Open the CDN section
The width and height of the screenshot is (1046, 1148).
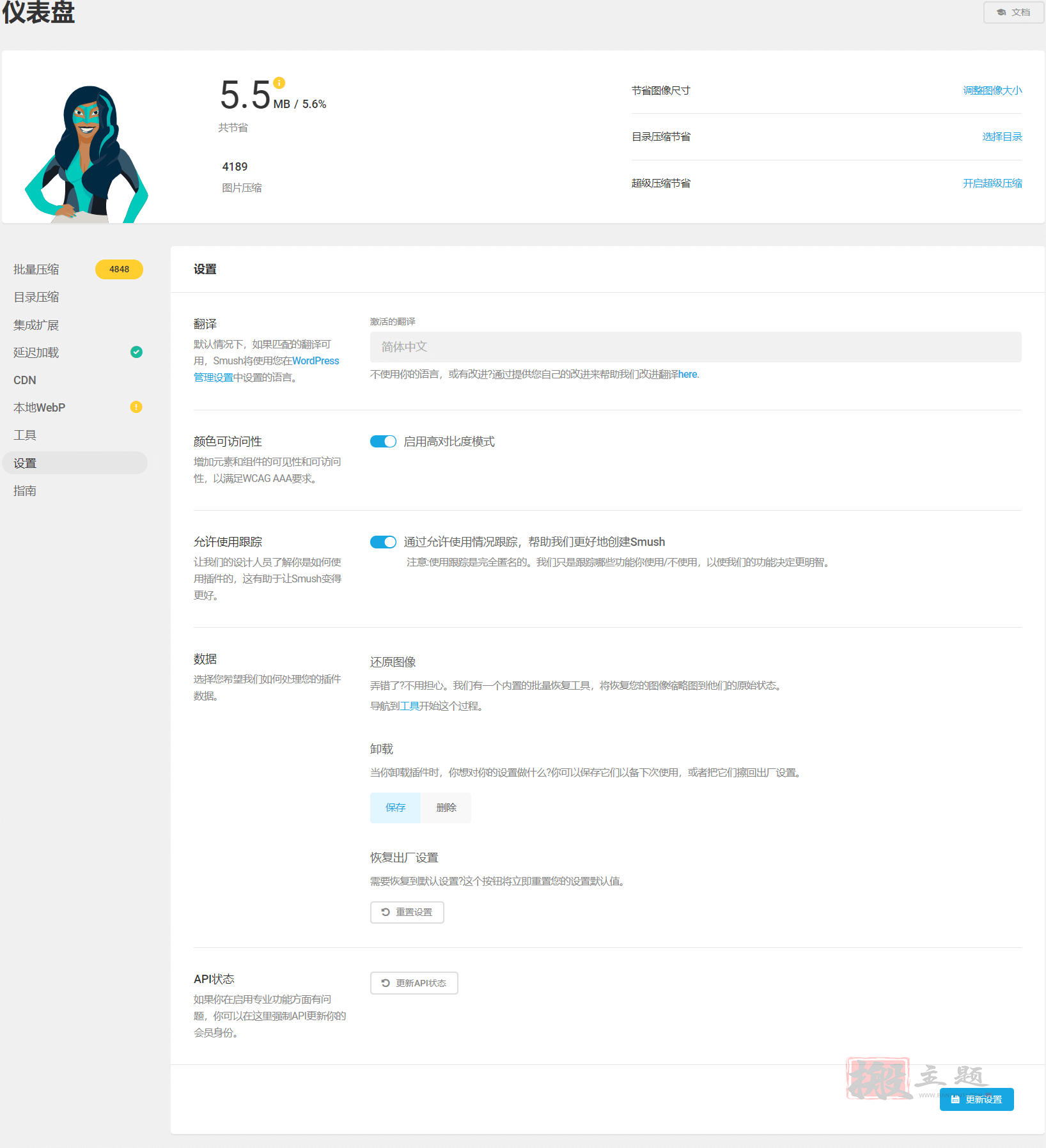point(25,380)
